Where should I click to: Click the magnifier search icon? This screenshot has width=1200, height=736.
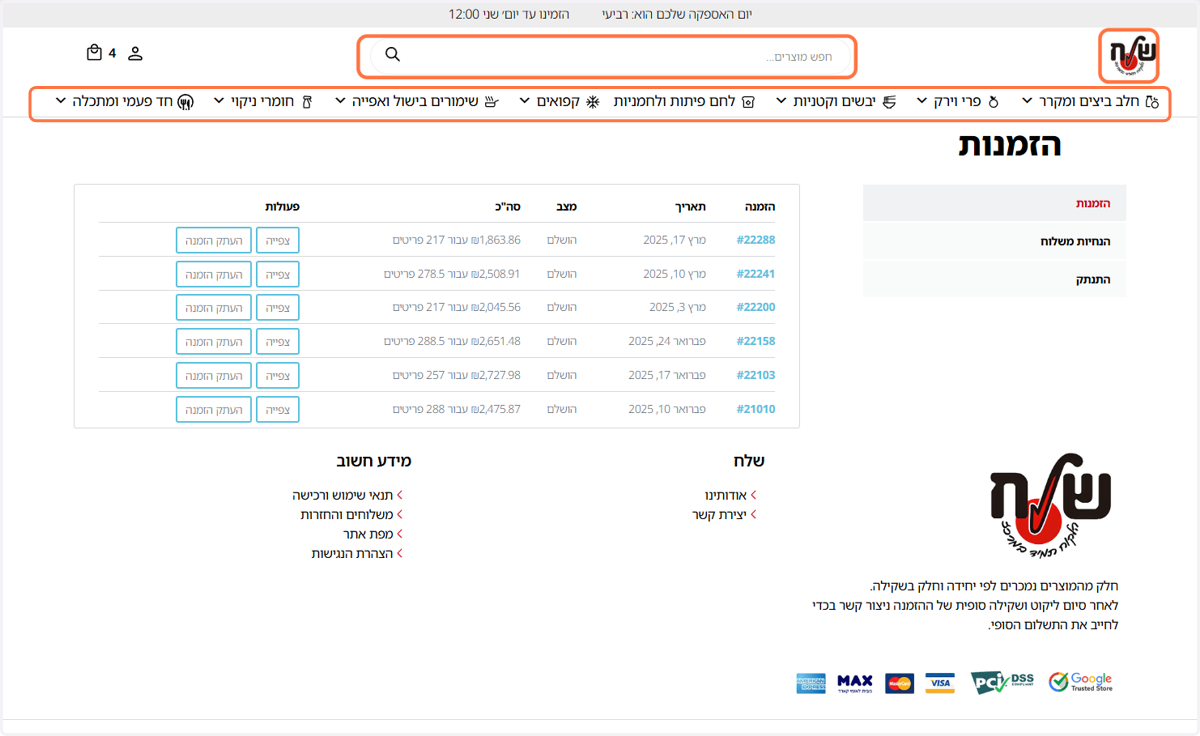393,55
